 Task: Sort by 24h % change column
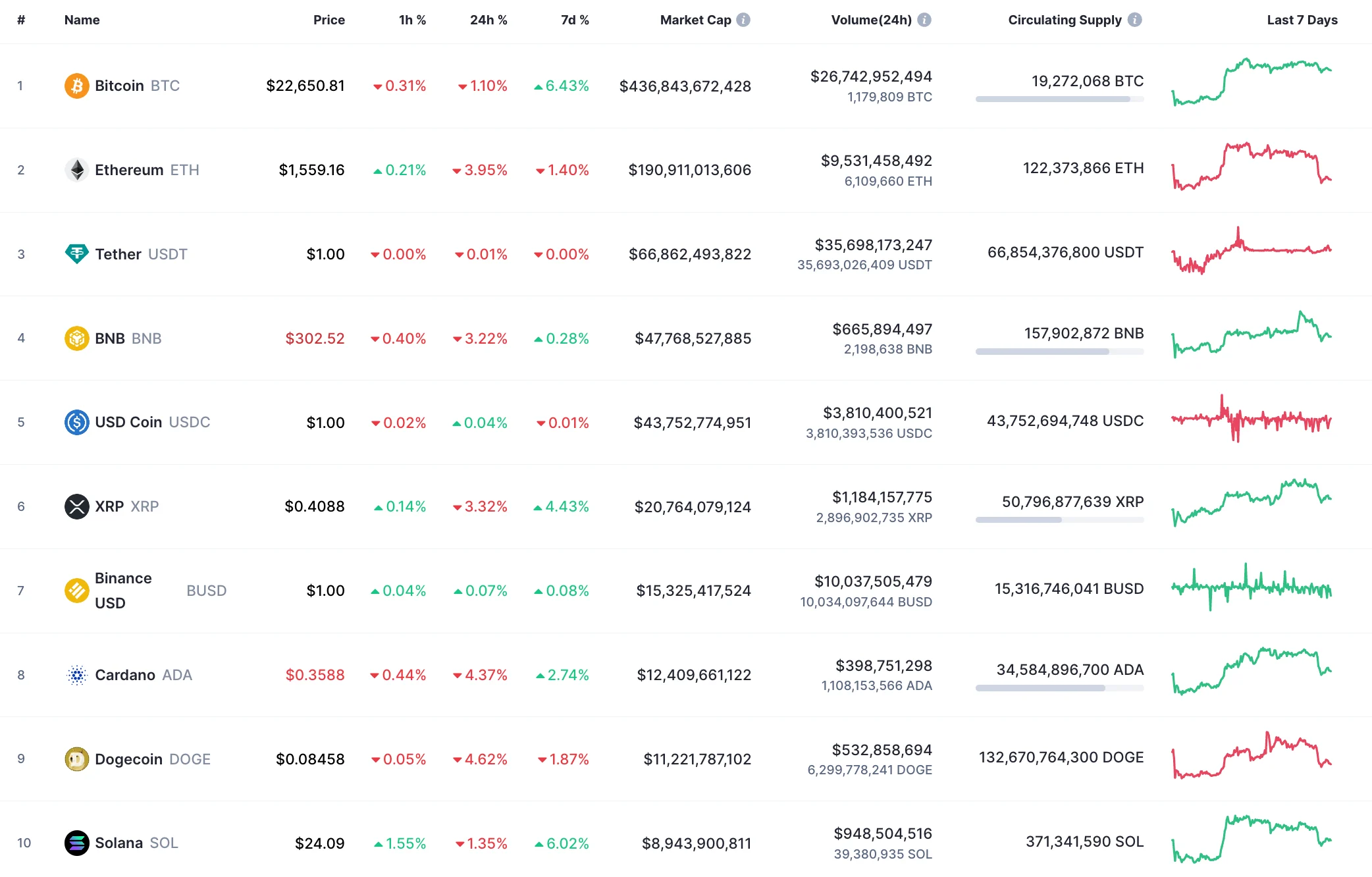point(488,20)
